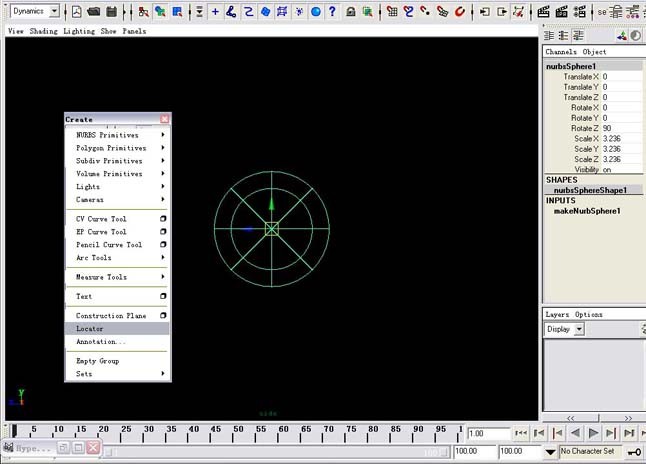This screenshot has width=646, height=464.
Task: Click channel box manipulator axes icon
Action: (622, 36)
